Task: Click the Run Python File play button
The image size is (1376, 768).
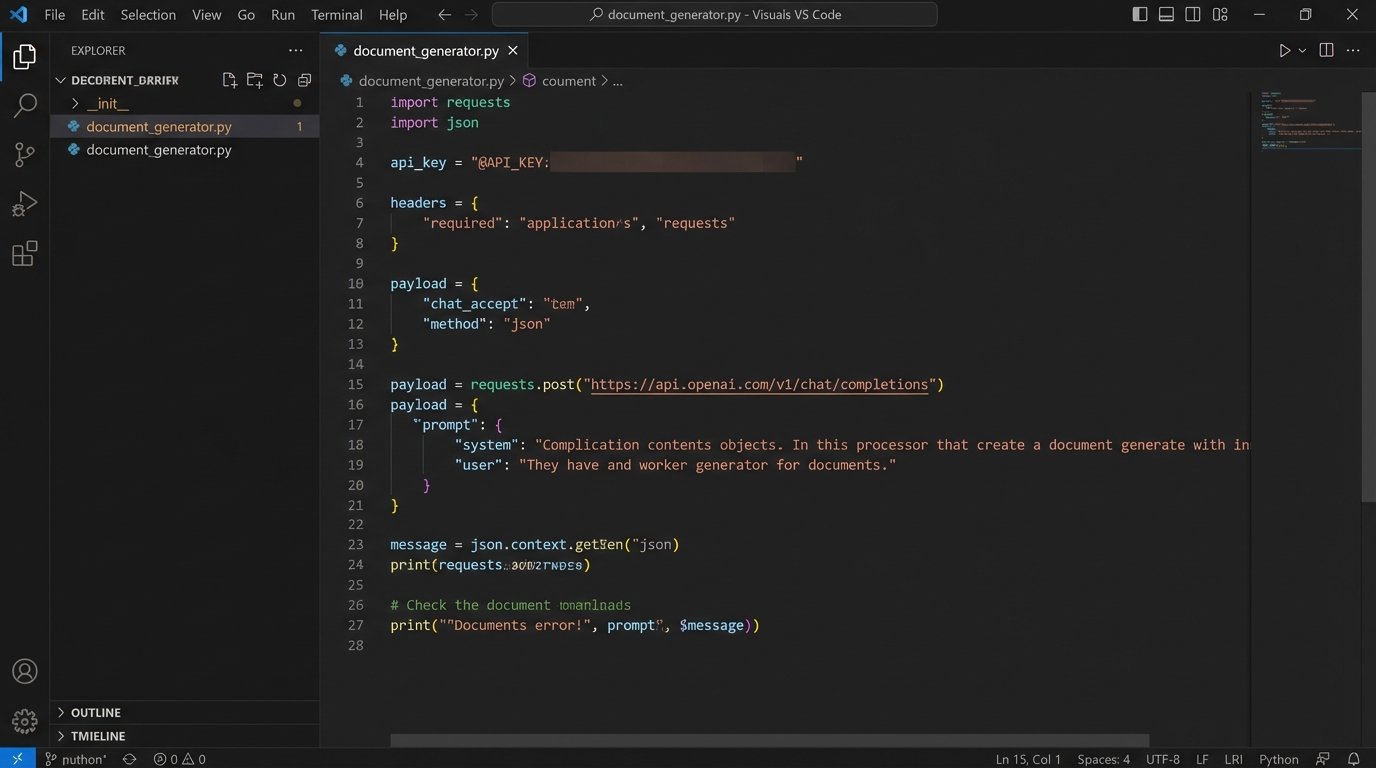Action: (x=1285, y=50)
